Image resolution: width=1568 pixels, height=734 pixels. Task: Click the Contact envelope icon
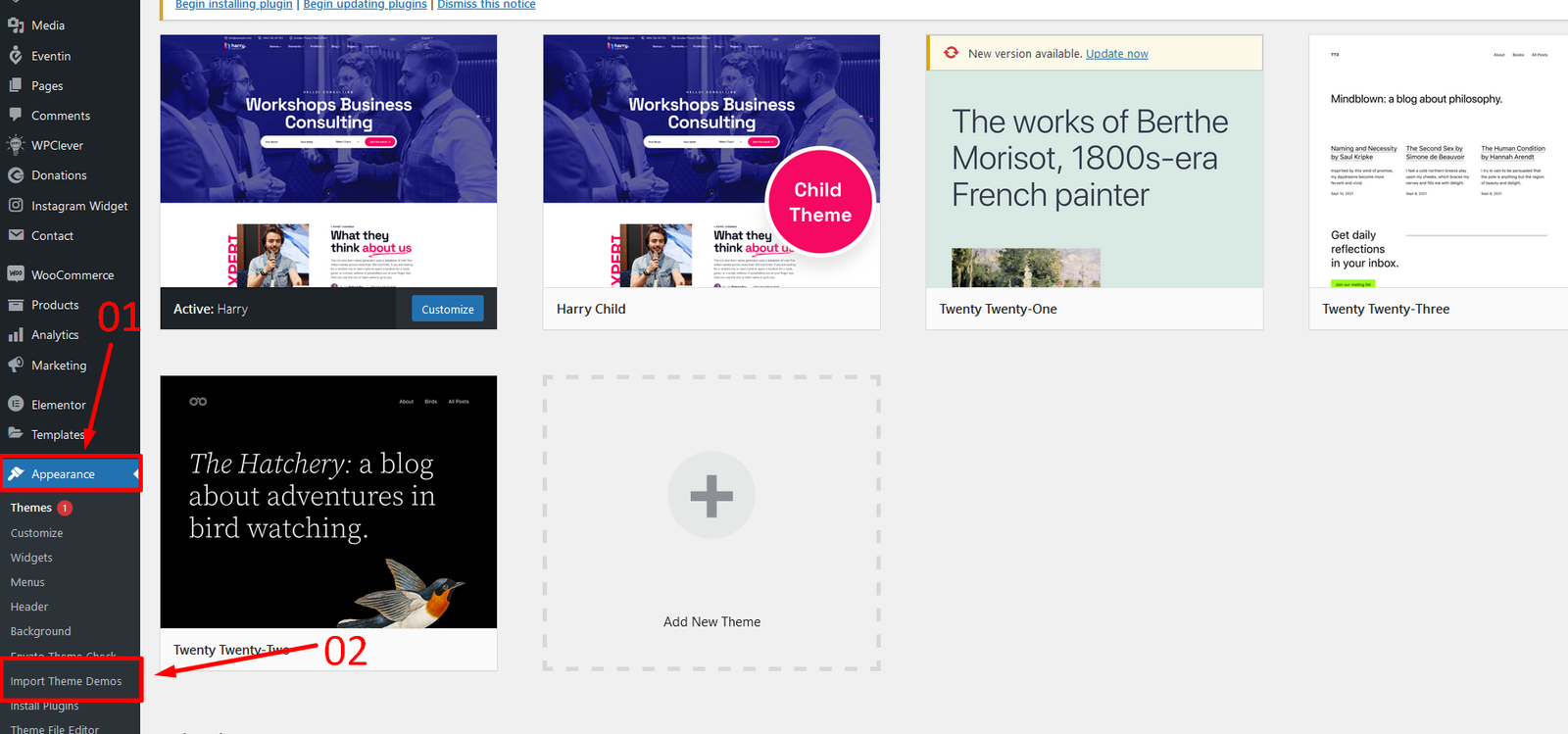16,235
